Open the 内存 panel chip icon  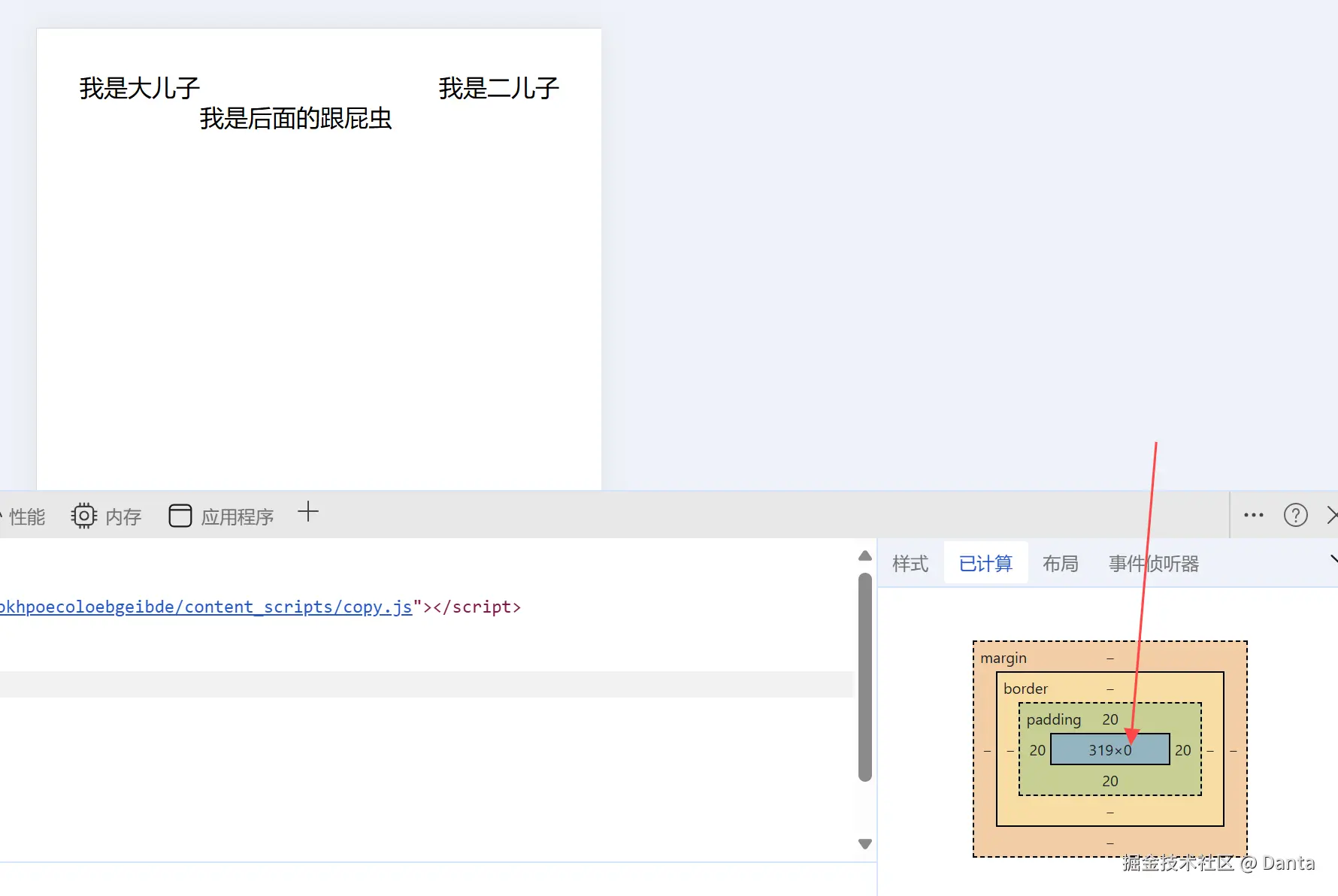pyautogui.click(x=84, y=515)
